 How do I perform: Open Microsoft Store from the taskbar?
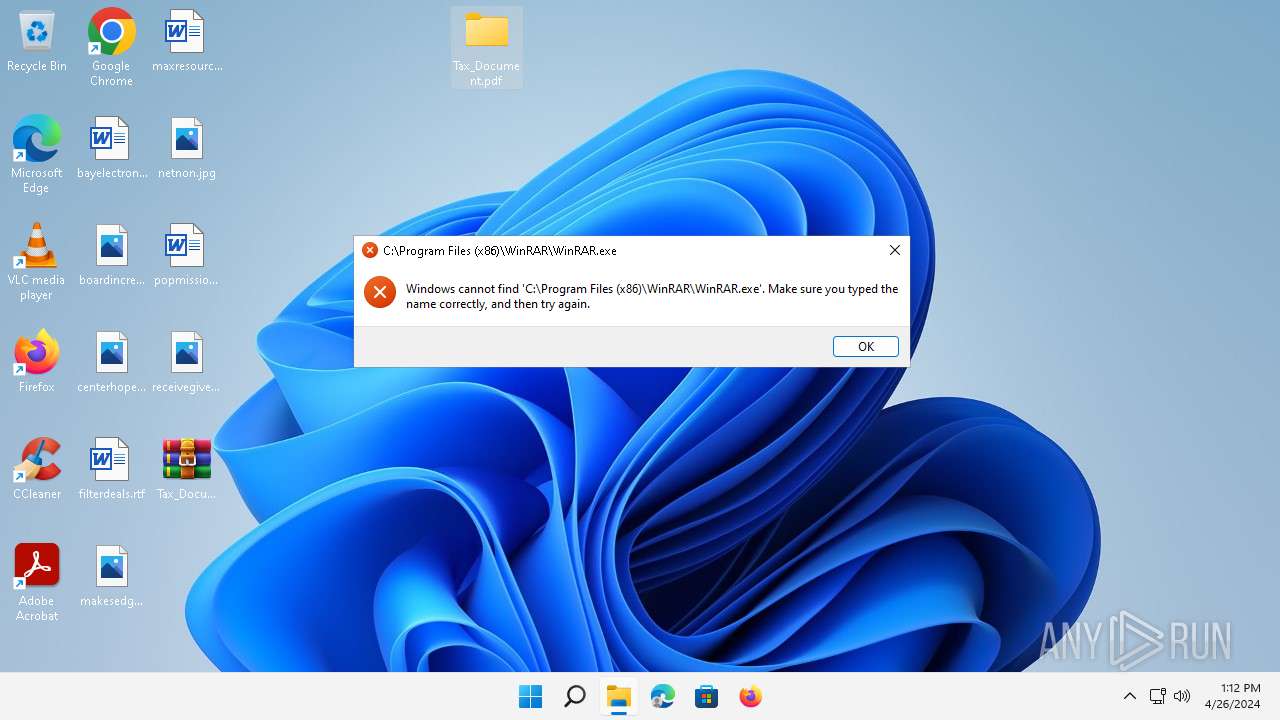707,696
